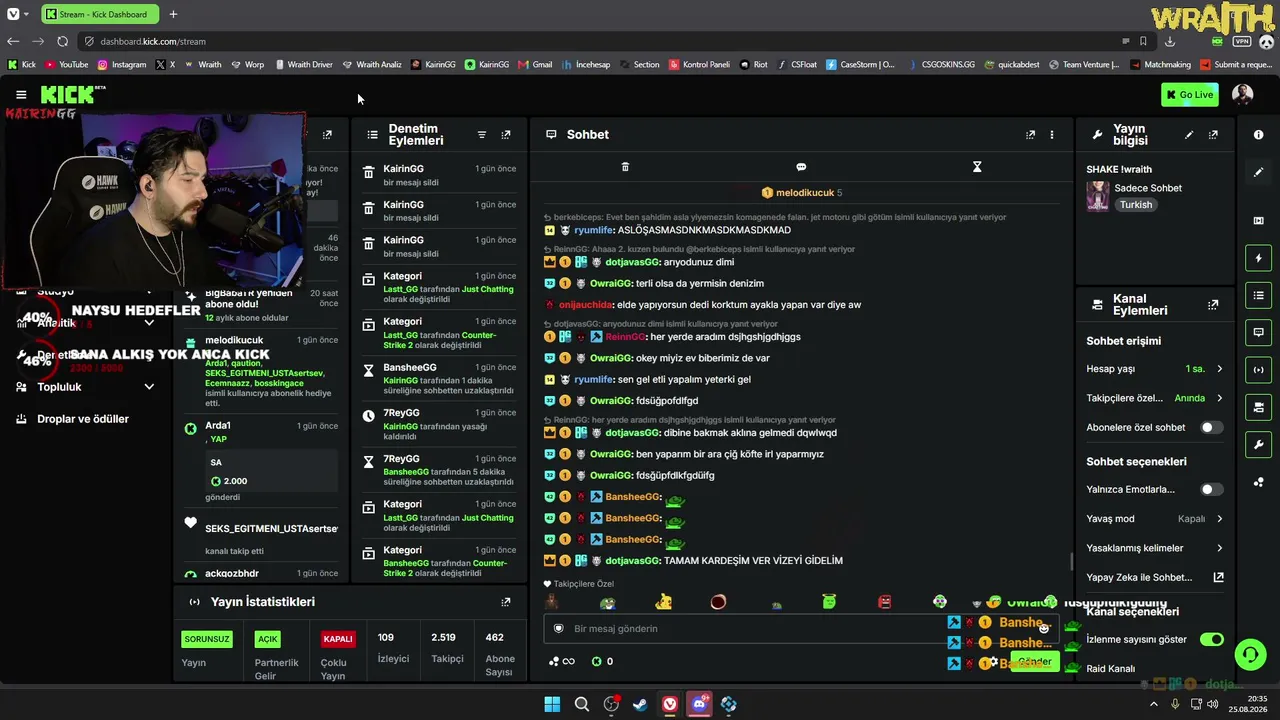
Task: Open the Kontrol Paneli bookmark
Action: 699,64
